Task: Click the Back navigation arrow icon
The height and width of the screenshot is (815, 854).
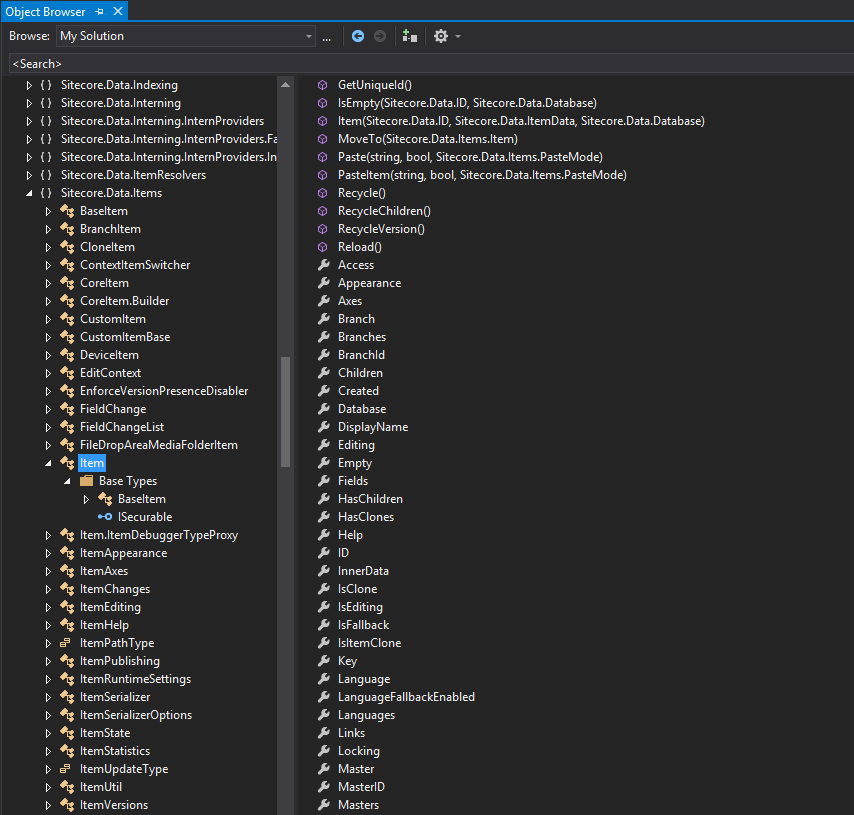Action: [358, 36]
